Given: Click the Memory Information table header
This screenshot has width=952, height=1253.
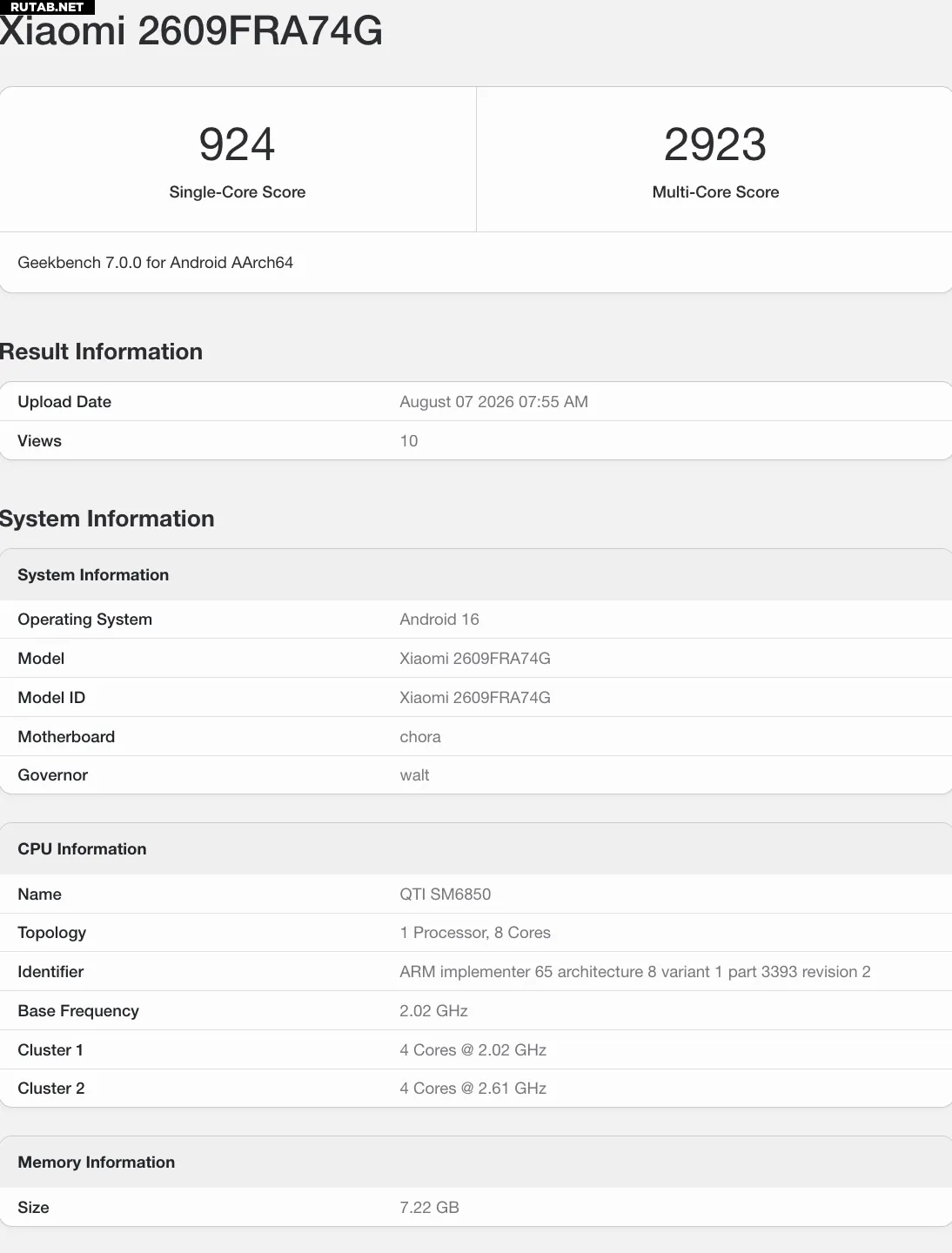Looking at the screenshot, I should 97,1163.
